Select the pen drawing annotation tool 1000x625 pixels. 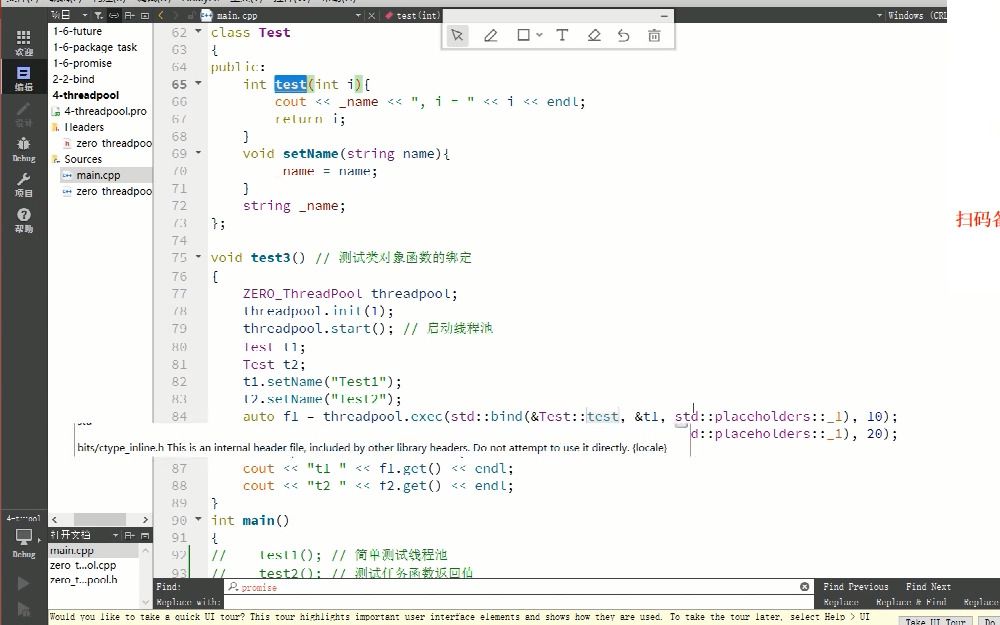click(490, 35)
